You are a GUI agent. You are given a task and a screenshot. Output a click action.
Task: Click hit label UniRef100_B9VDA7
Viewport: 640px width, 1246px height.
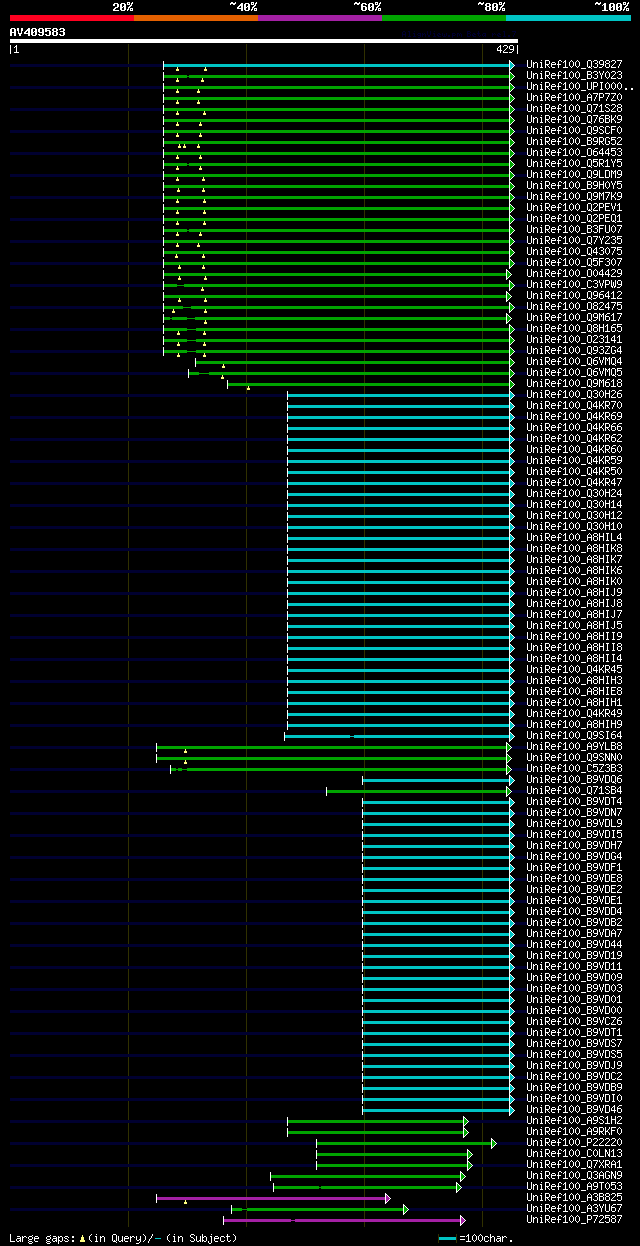(574, 934)
